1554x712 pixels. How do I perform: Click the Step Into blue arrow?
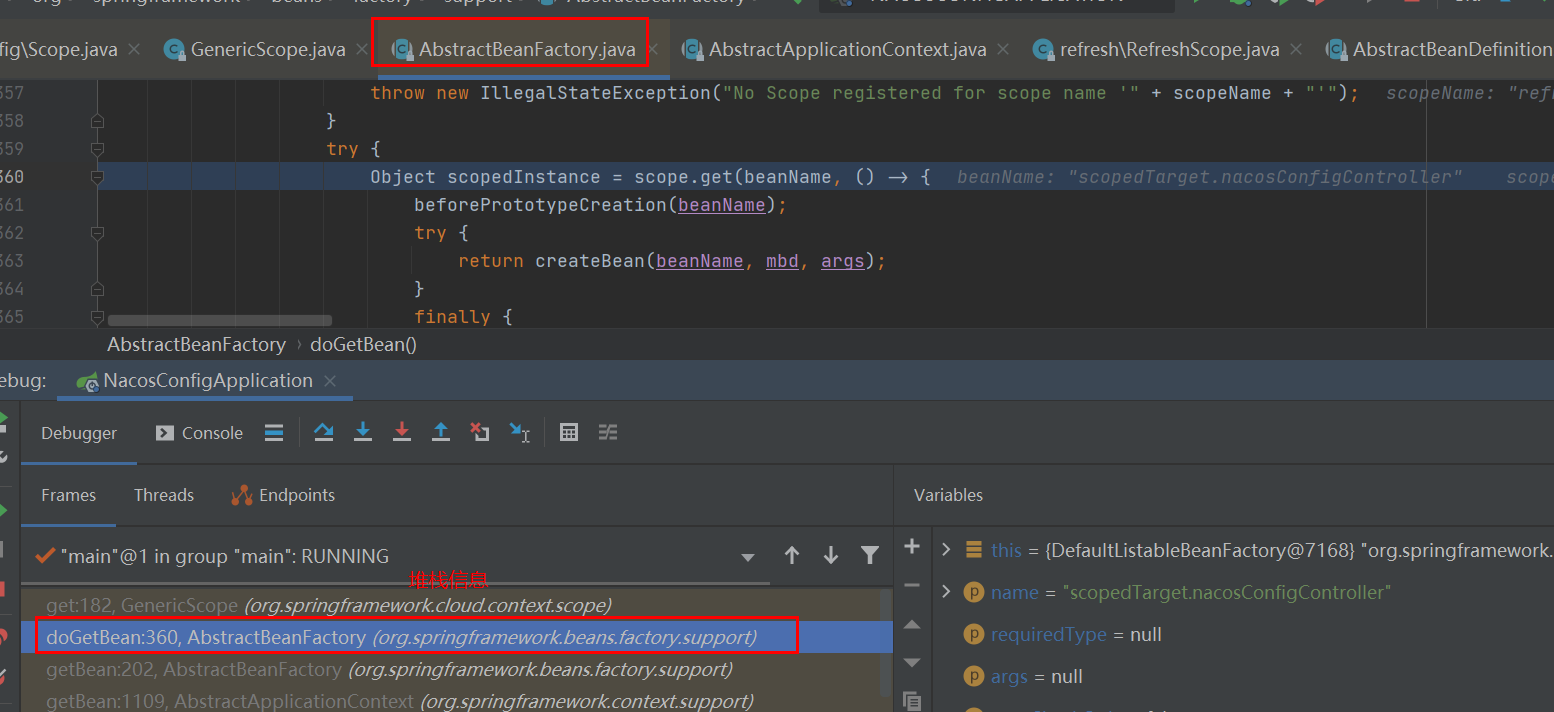click(x=363, y=432)
